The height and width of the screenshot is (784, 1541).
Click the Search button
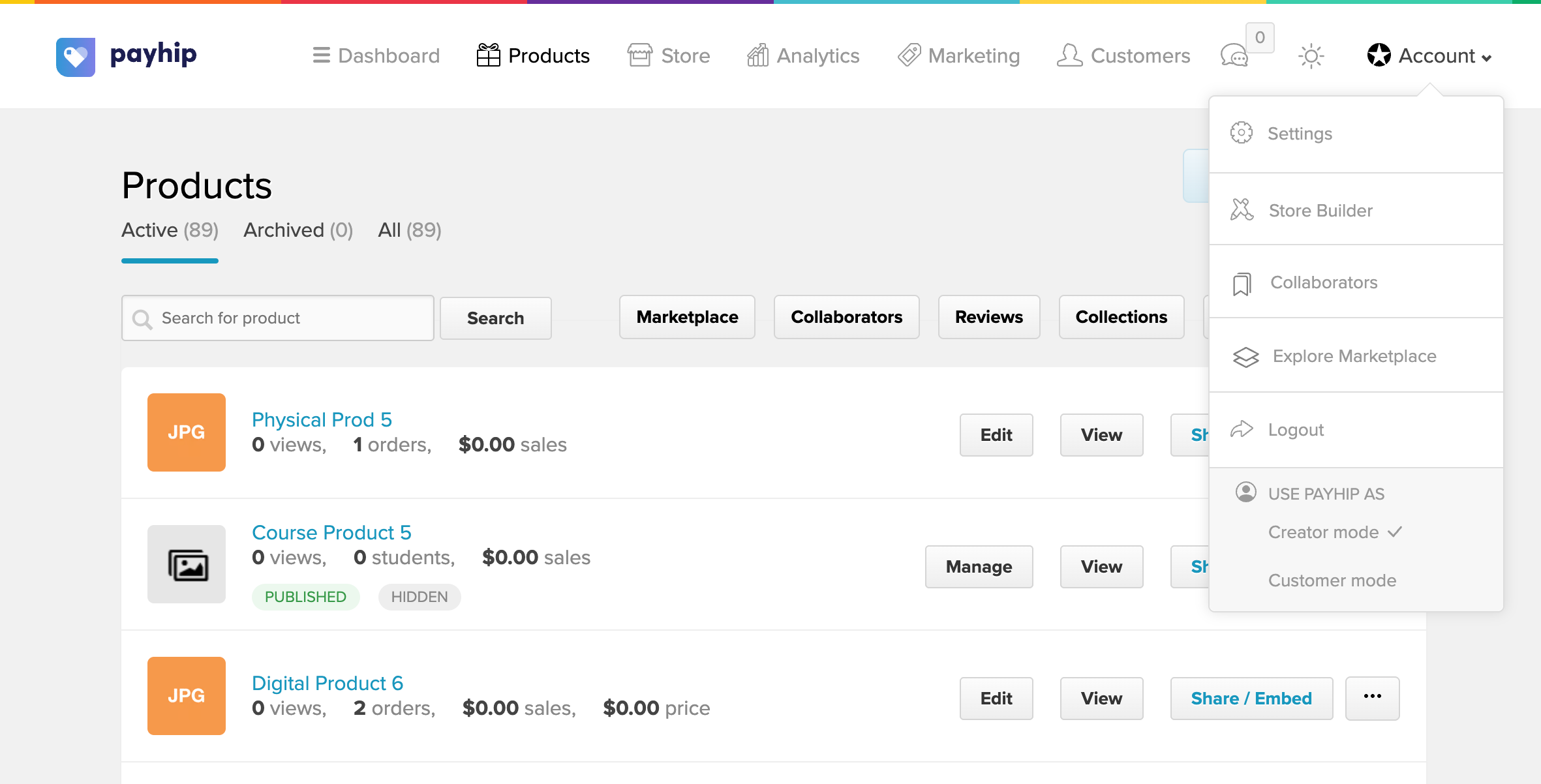coord(496,318)
